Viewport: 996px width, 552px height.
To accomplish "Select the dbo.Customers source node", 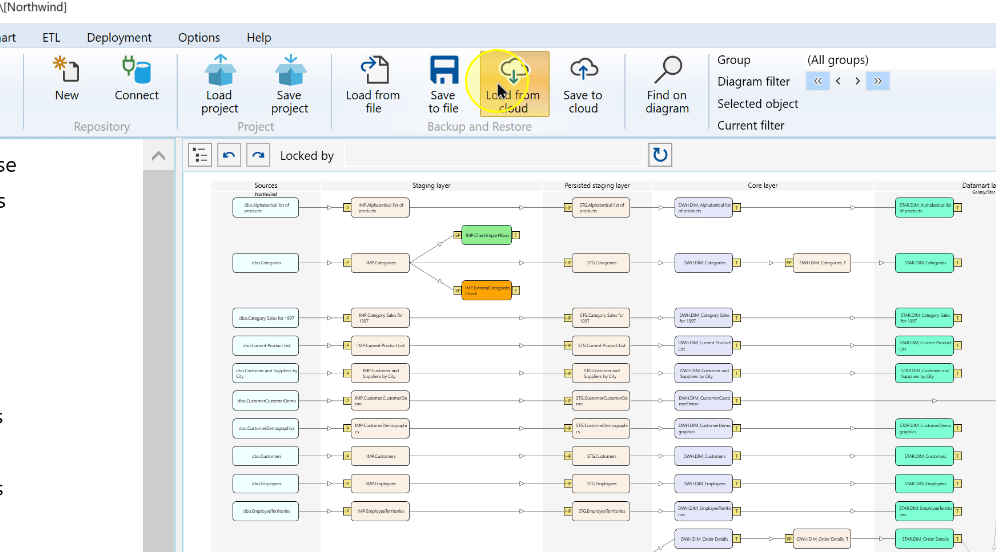I will 266,456.
